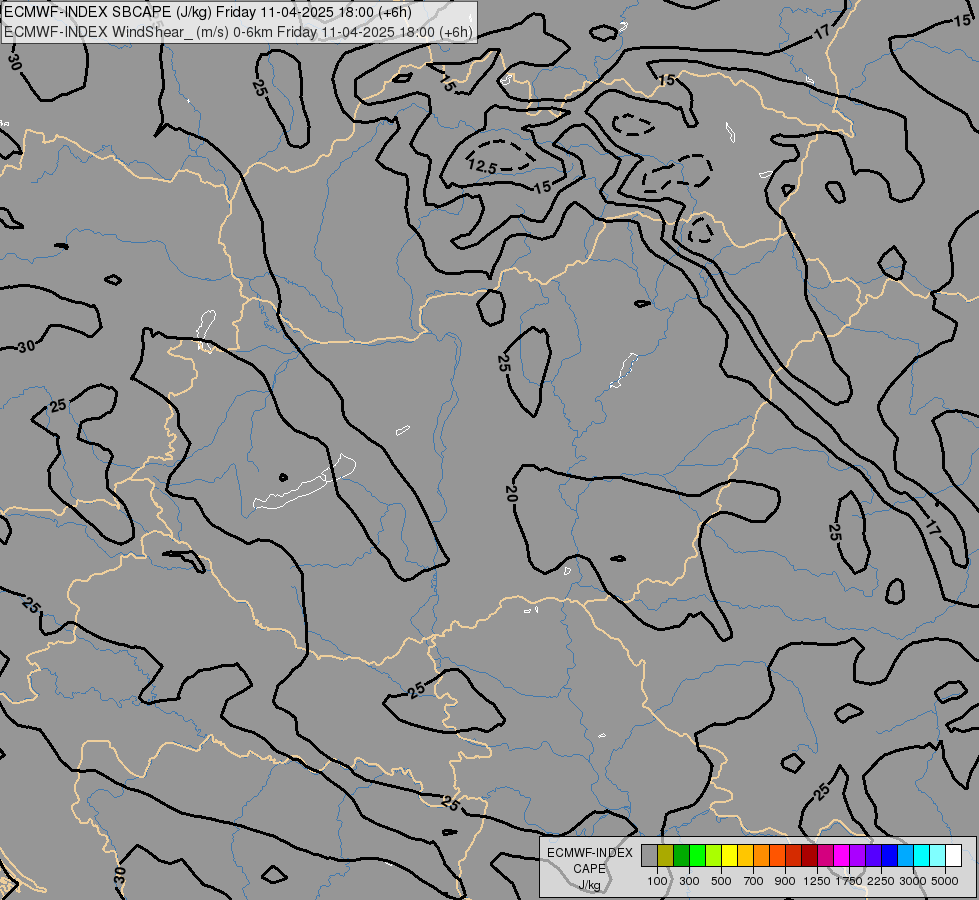Click the '500' legend value

[721, 881]
